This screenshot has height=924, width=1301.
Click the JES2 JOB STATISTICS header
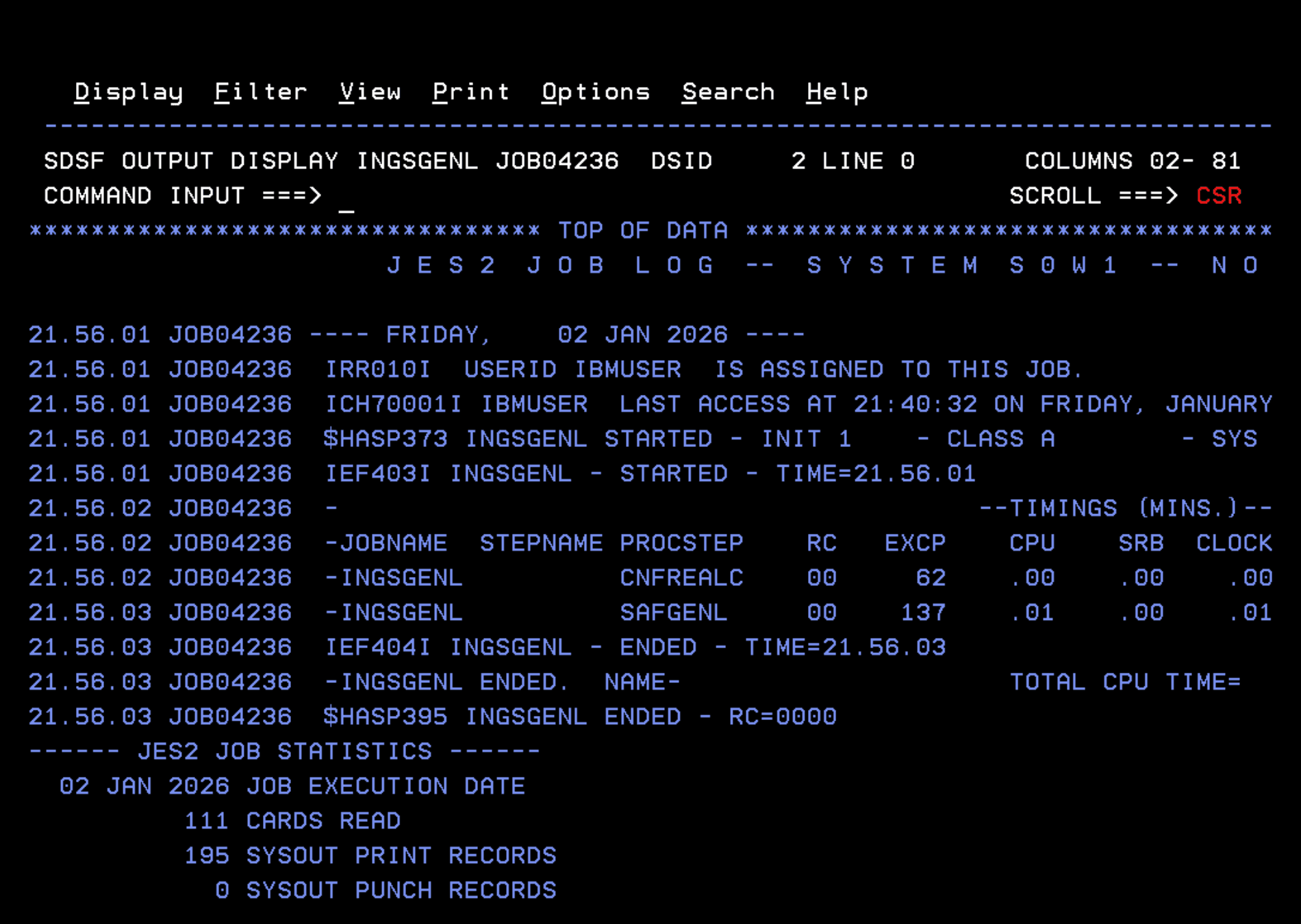[285, 751]
